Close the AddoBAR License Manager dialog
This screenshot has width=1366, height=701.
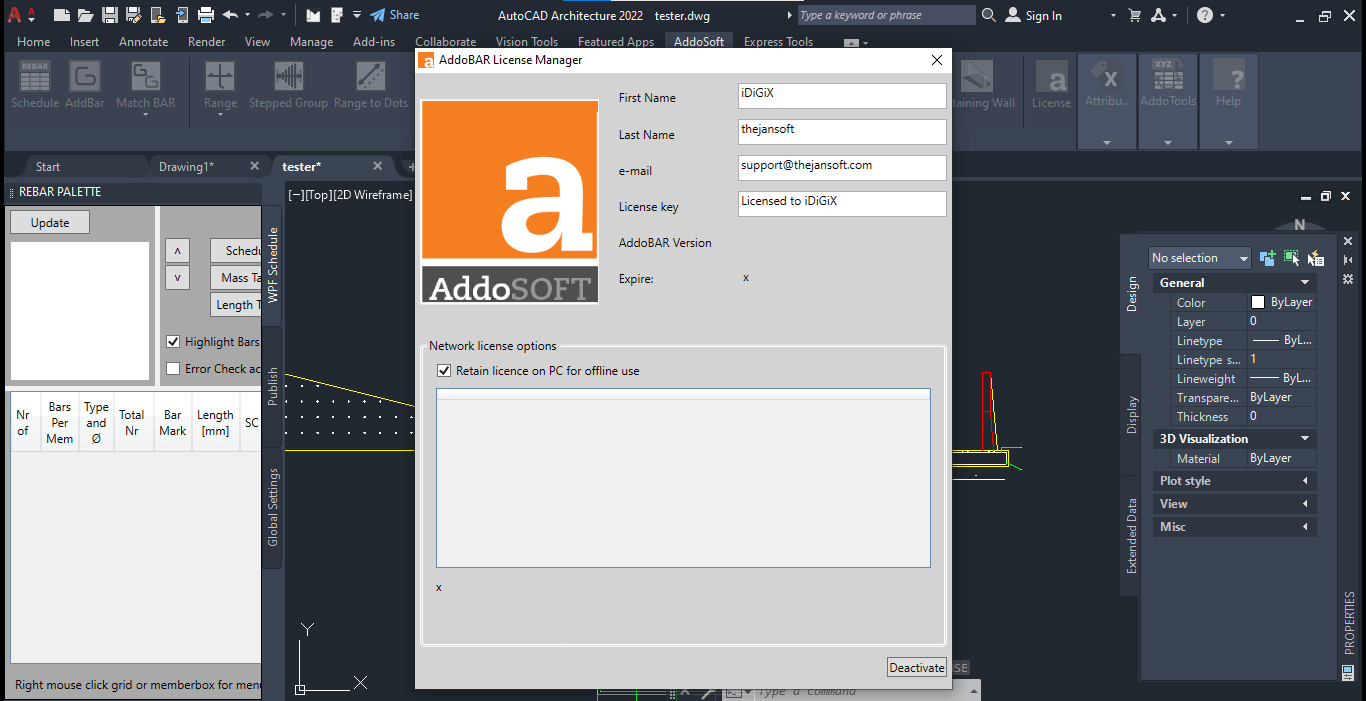pyautogui.click(x=937, y=60)
